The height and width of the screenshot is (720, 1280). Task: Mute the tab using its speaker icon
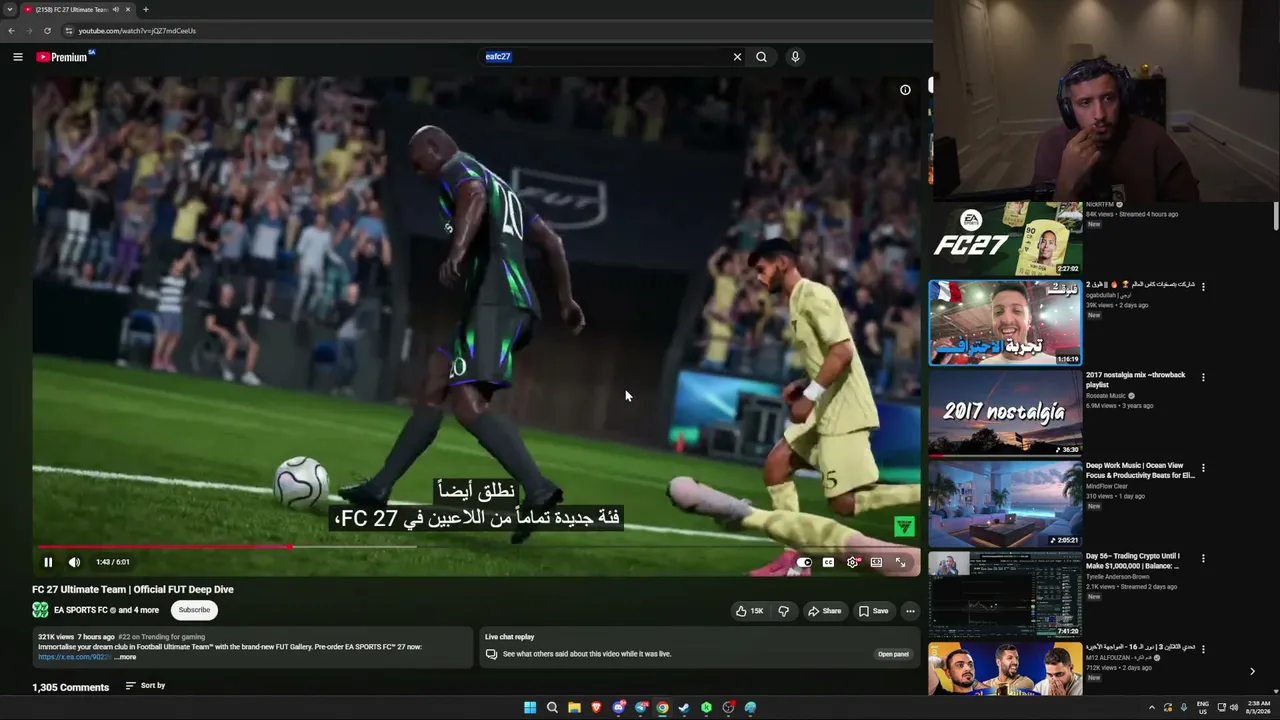tap(116, 9)
